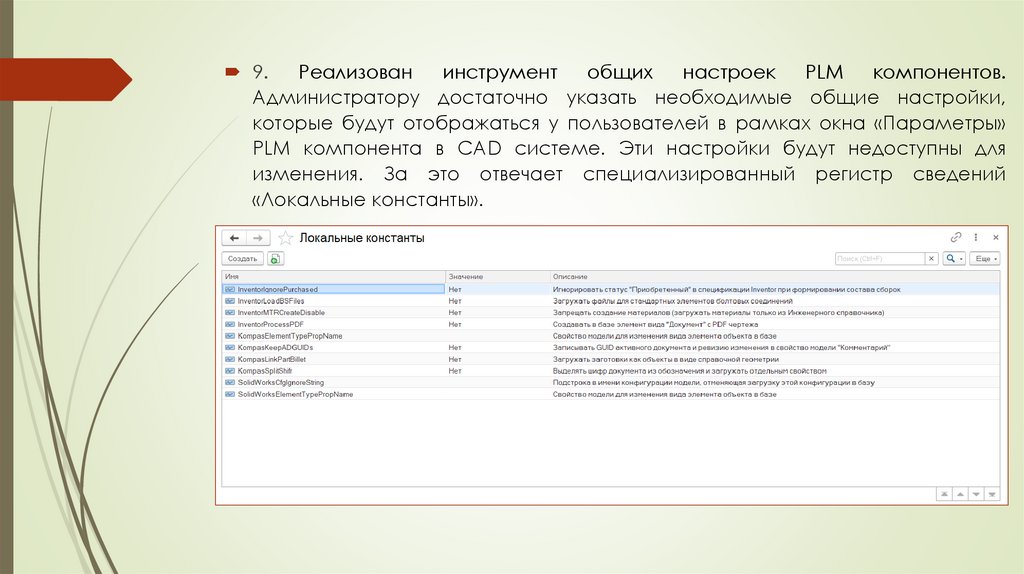The image size is (1024, 574).
Task: Sort by the Имя column header
Action: point(332,276)
